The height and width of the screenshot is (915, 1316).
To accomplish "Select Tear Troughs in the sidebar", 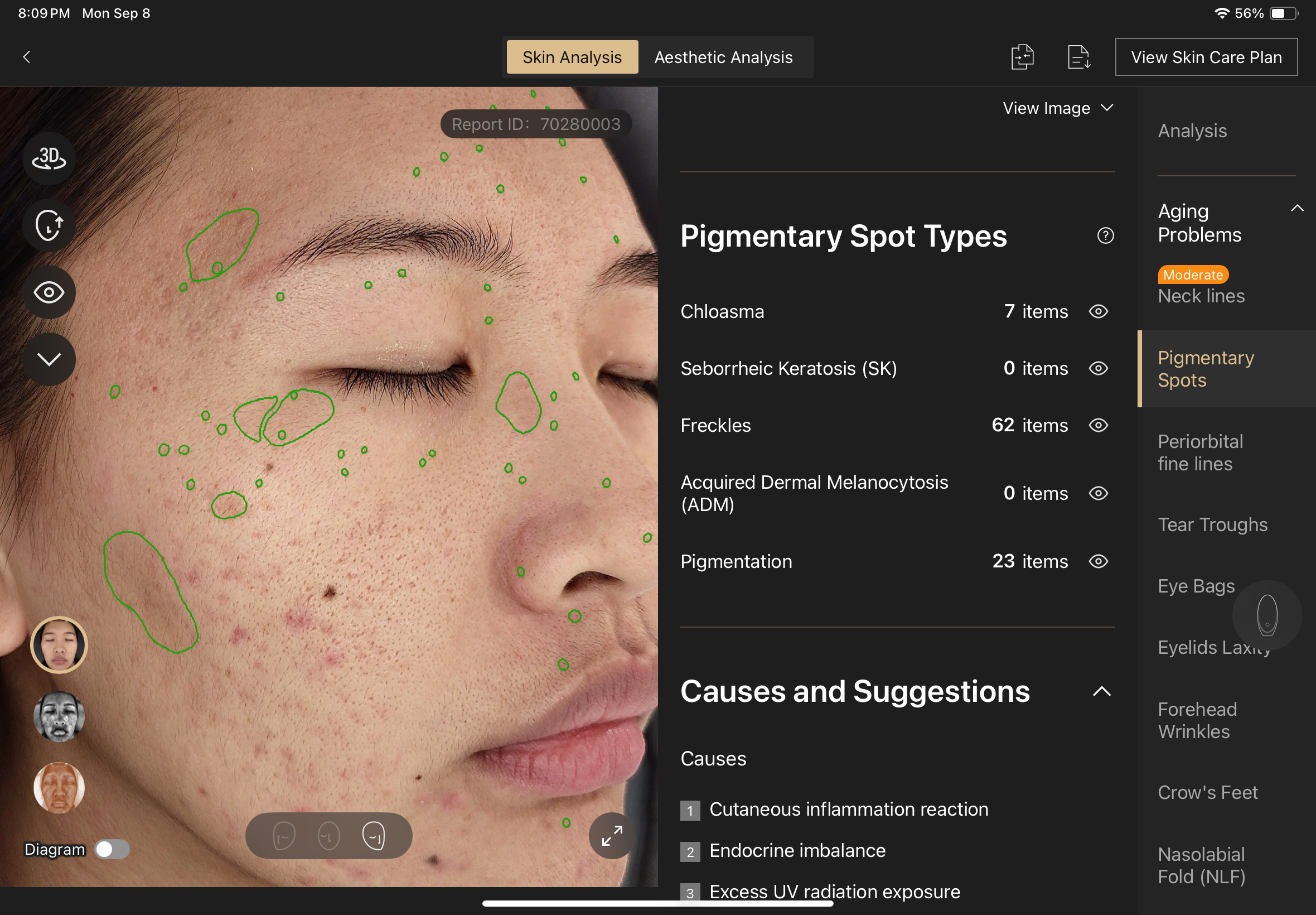I will coord(1212,524).
